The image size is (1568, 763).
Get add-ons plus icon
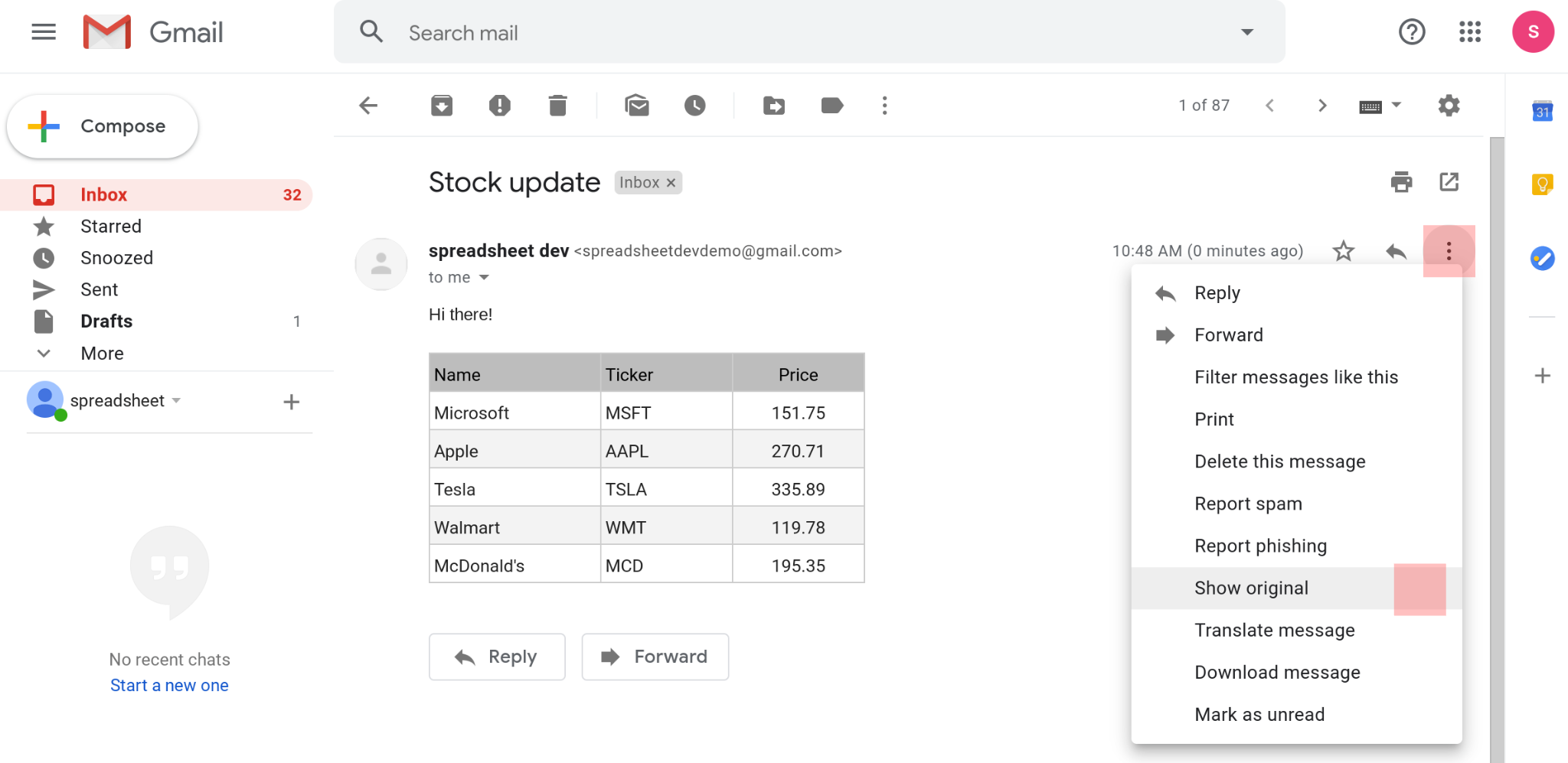[x=1543, y=376]
